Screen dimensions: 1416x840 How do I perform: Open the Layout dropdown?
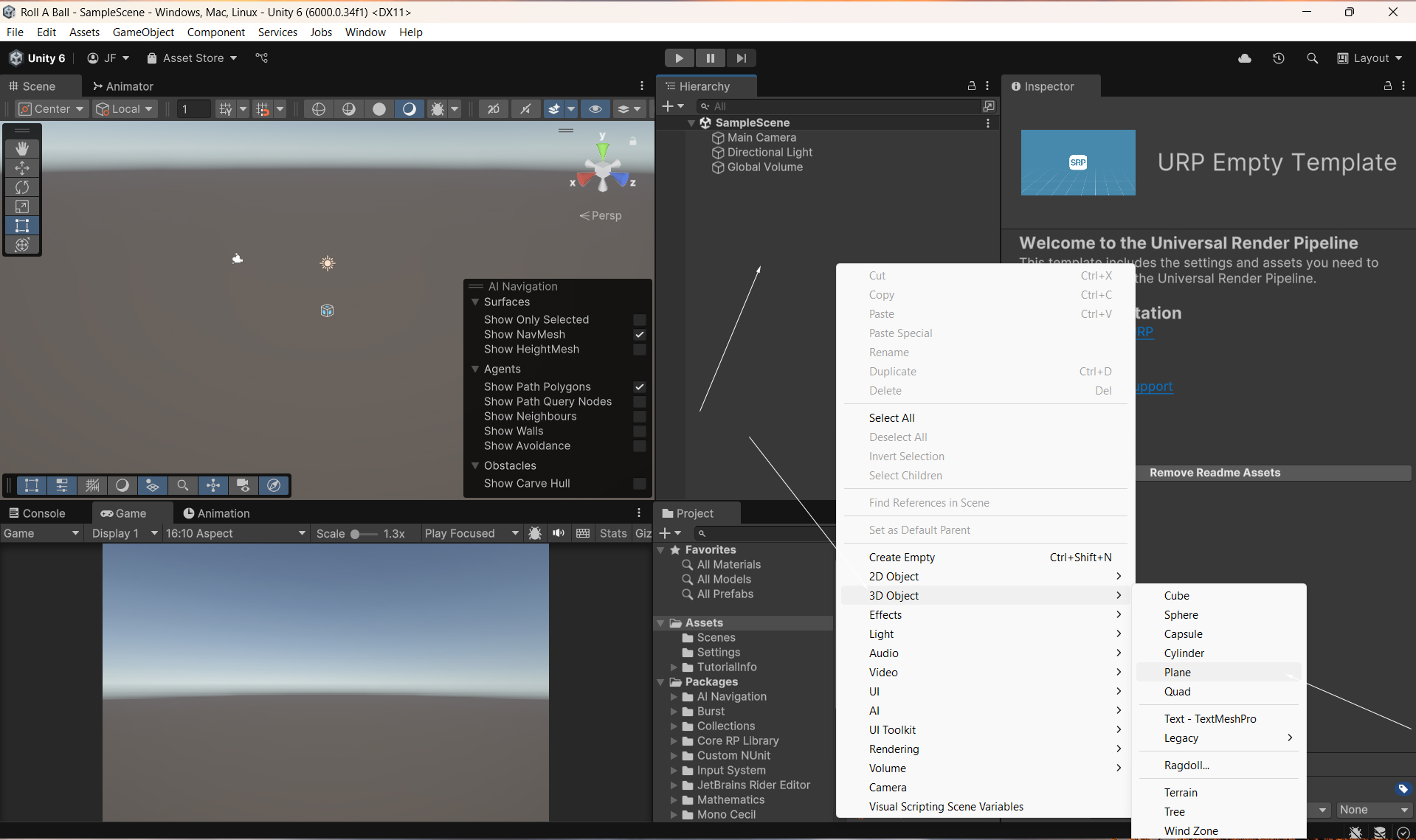coord(1370,58)
